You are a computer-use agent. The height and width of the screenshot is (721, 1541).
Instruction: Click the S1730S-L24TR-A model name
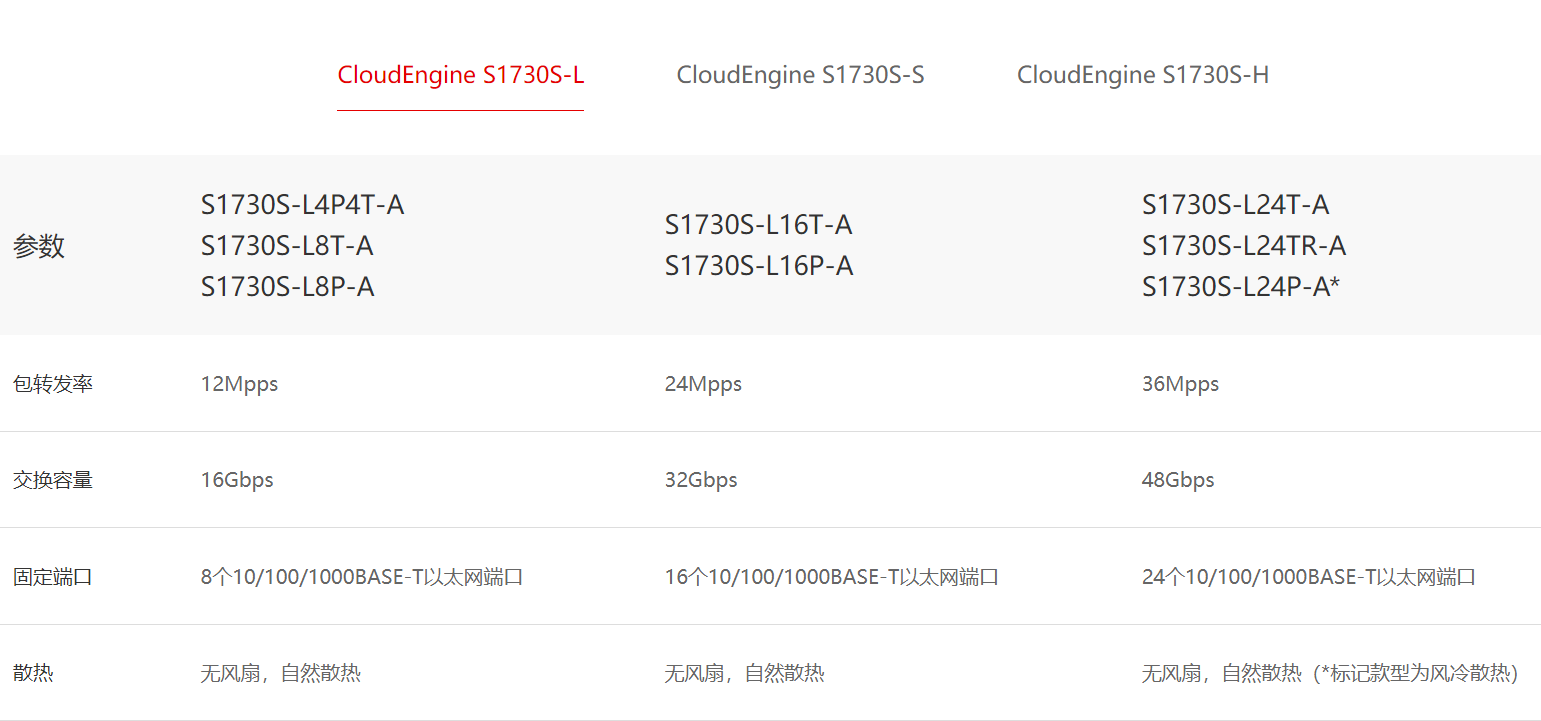pos(1244,246)
